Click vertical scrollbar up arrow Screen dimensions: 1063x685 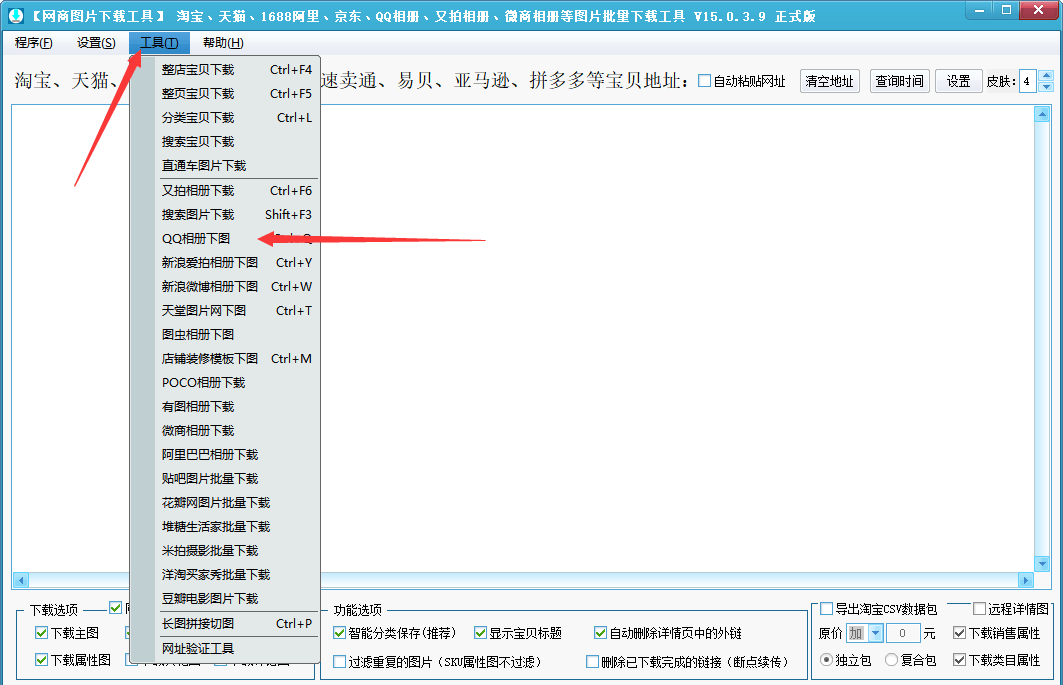tap(1042, 115)
